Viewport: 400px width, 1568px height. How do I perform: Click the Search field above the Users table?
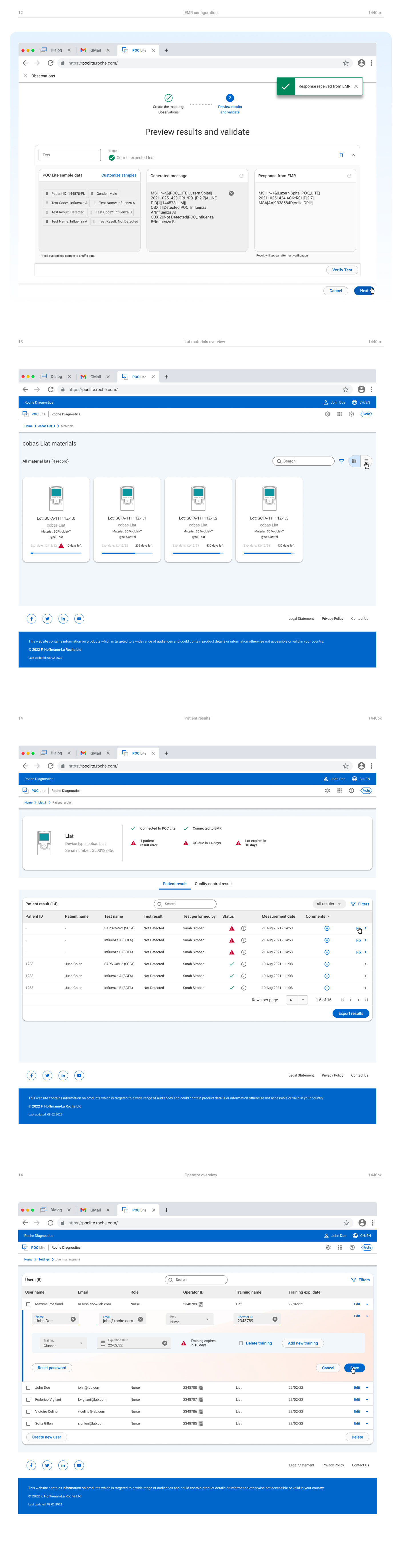(x=196, y=1280)
